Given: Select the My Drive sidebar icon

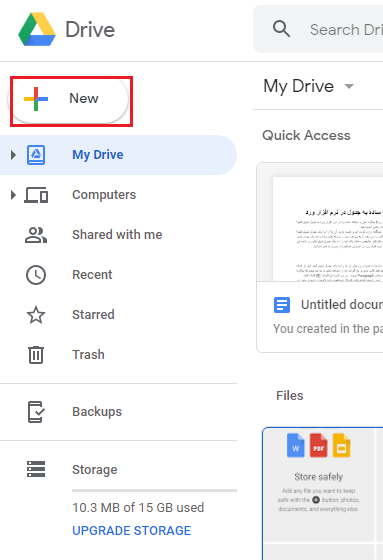Looking at the screenshot, I should (36, 155).
